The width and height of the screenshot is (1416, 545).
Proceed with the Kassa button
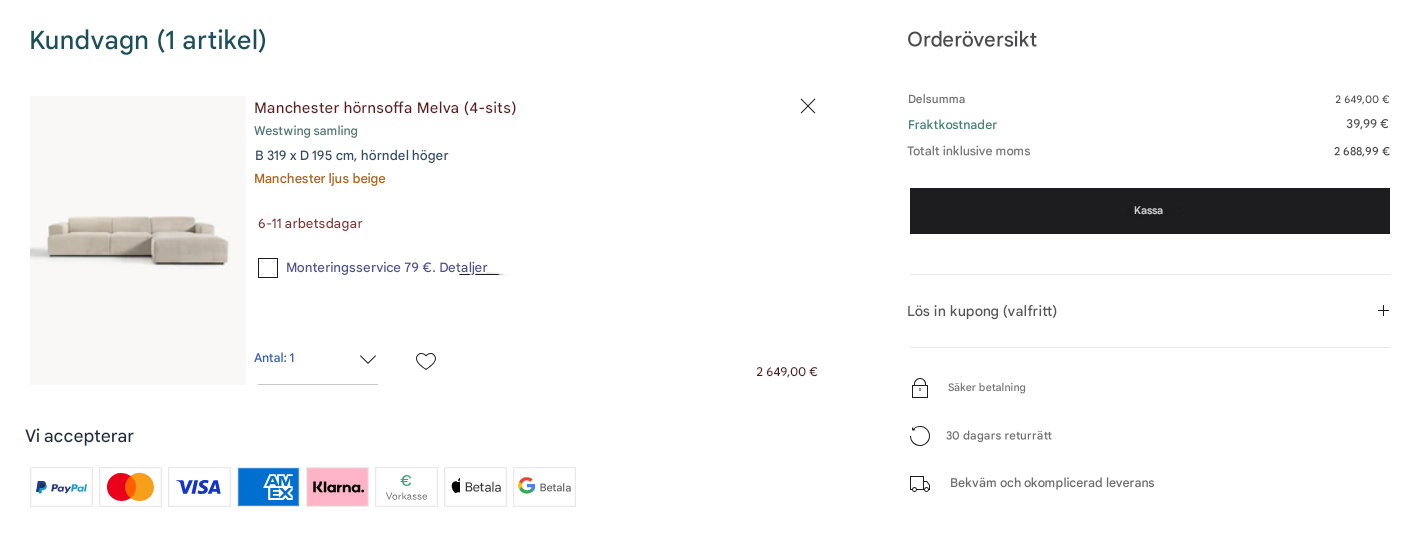pyautogui.click(x=1149, y=211)
